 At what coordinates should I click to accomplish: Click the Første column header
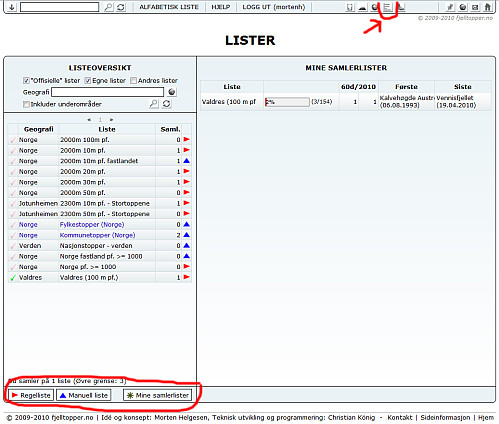[406, 87]
